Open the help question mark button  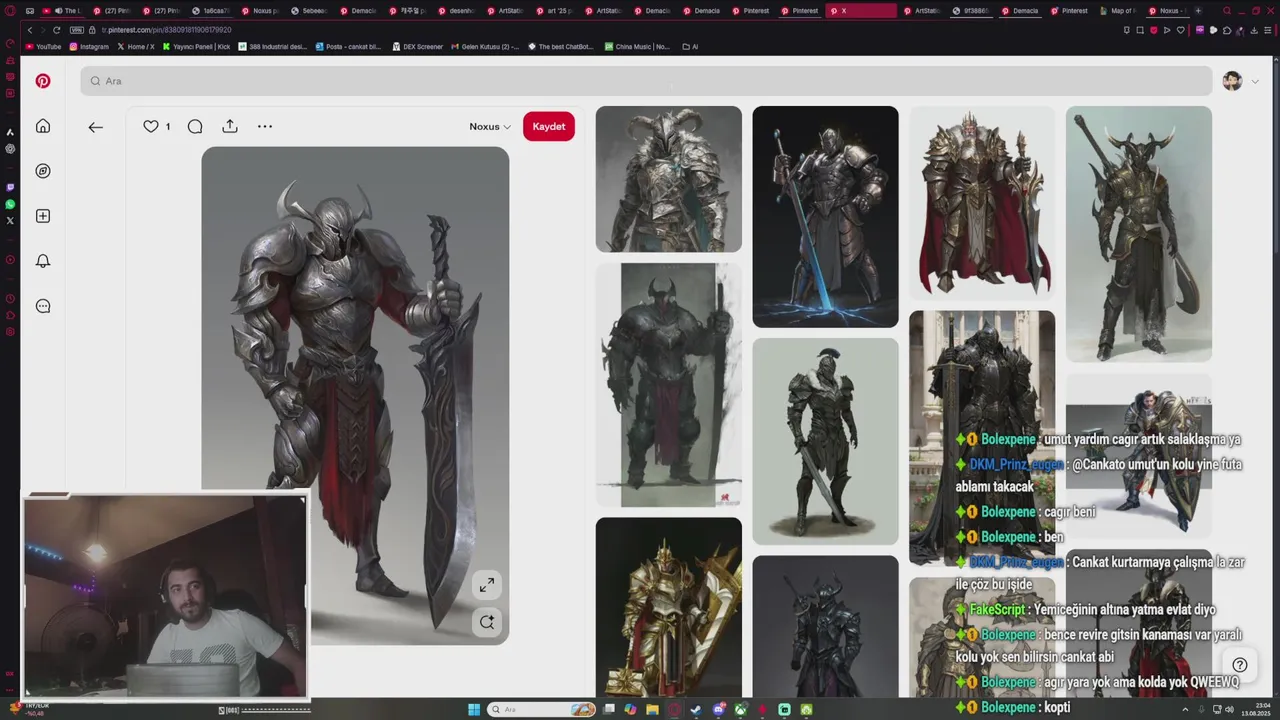[x=1240, y=665]
